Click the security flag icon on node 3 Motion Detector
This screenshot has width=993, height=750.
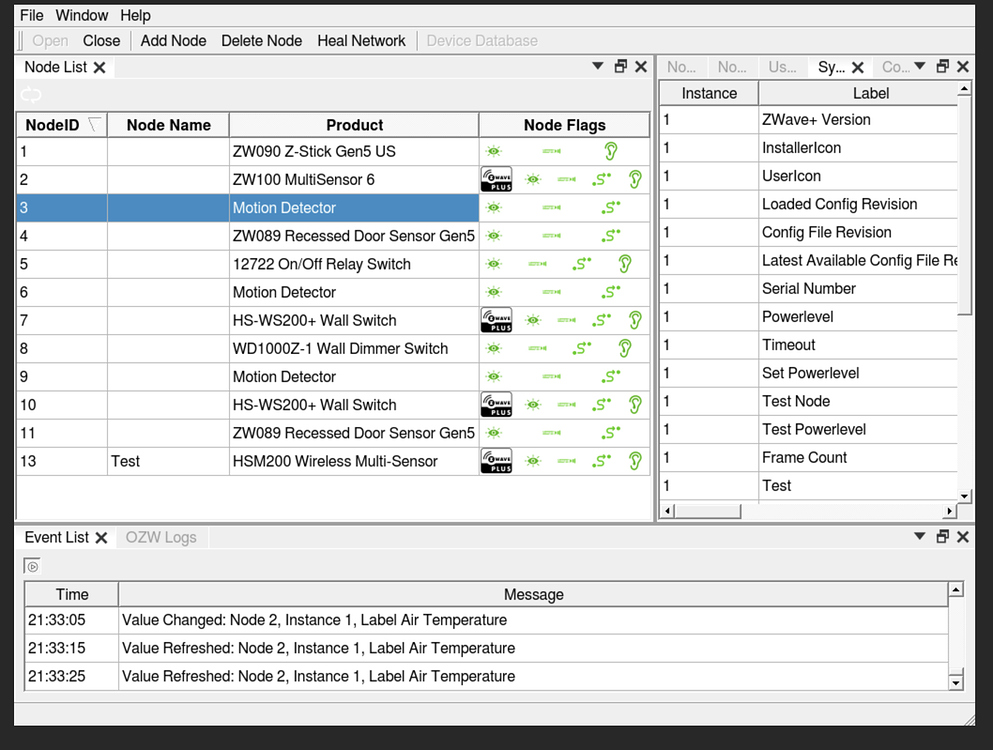click(609, 207)
